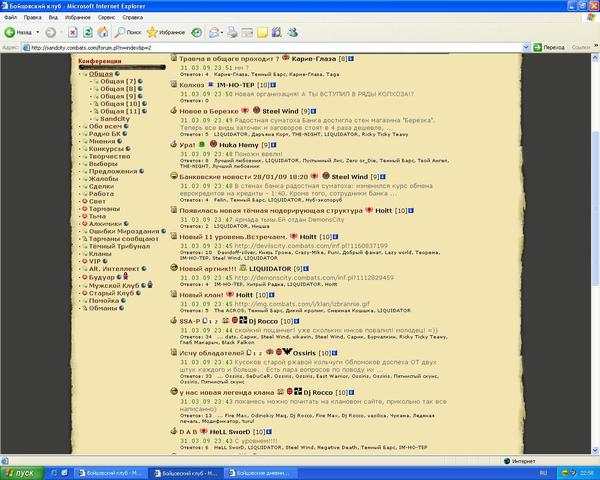Click smiley topic icon of 'Банковские новости'
The height and width of the screenshot is (480, 600).
(174, 176)
